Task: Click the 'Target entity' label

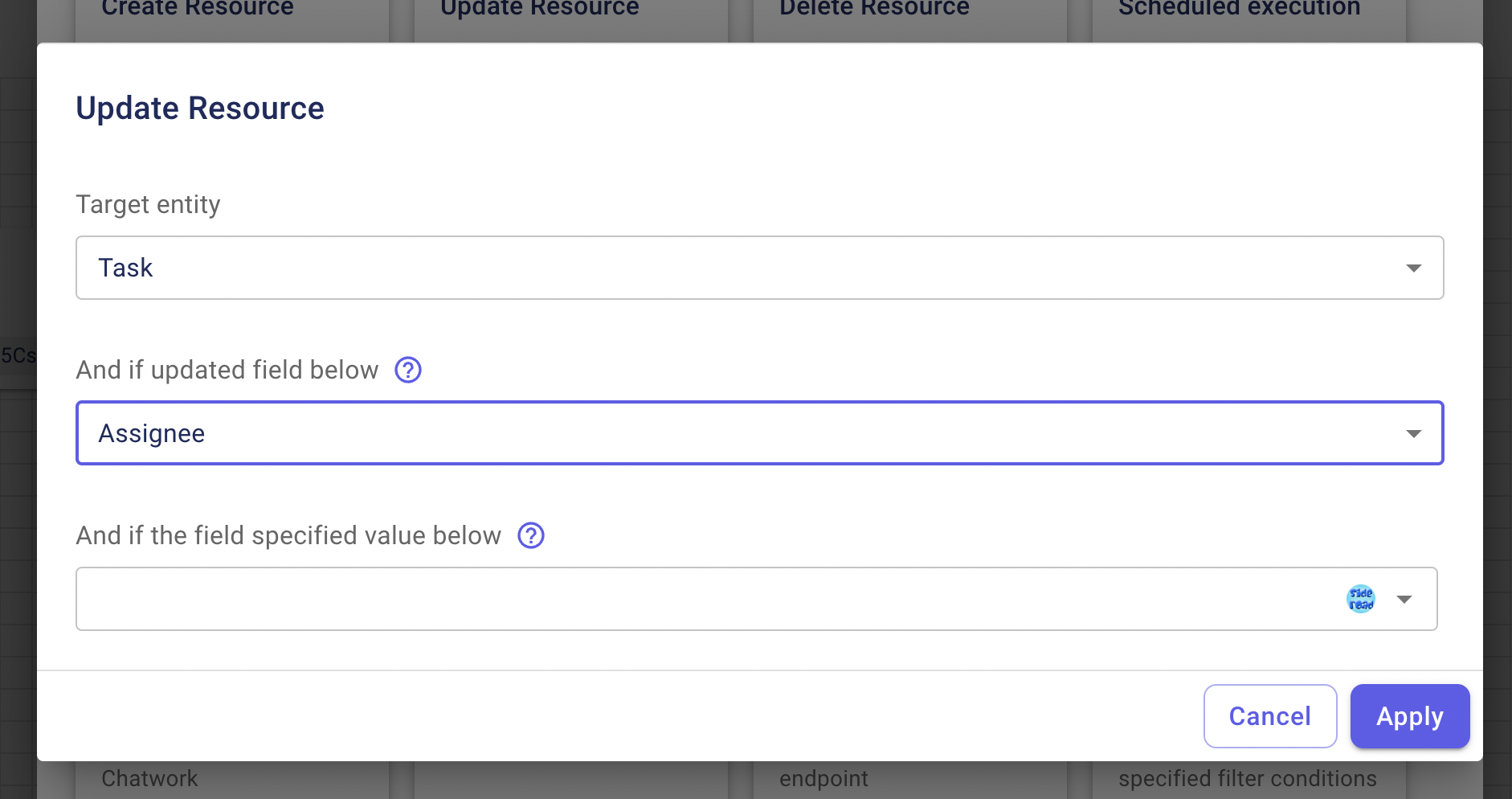Action: [148, 204]
